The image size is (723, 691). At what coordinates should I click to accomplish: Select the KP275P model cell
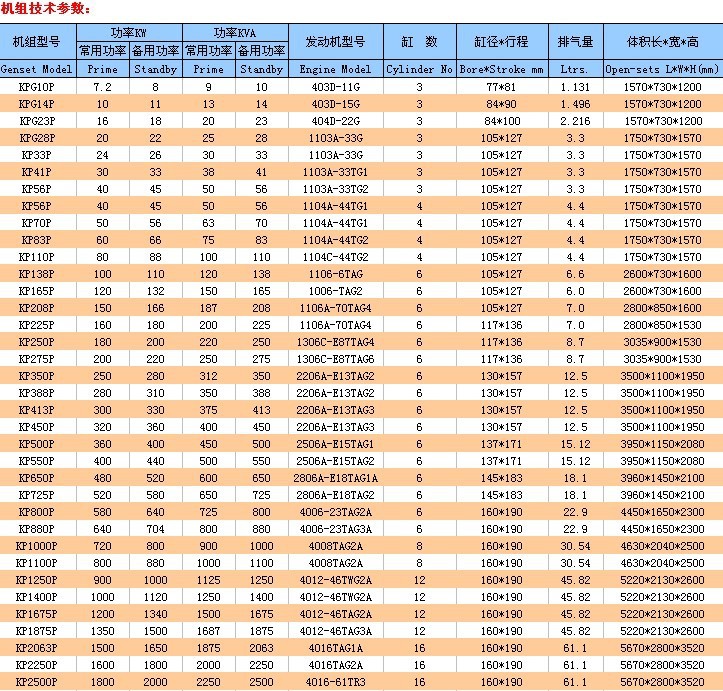point(38,359)
